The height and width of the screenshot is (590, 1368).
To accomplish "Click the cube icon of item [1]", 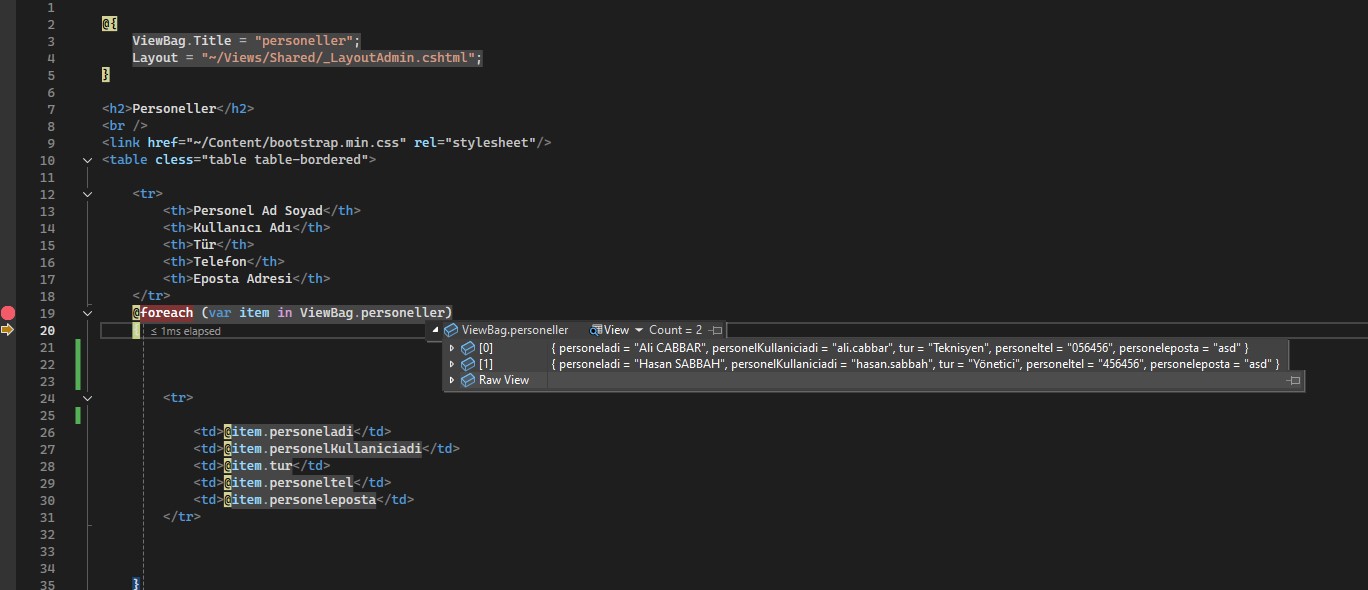I will click(x=468, y=364).
